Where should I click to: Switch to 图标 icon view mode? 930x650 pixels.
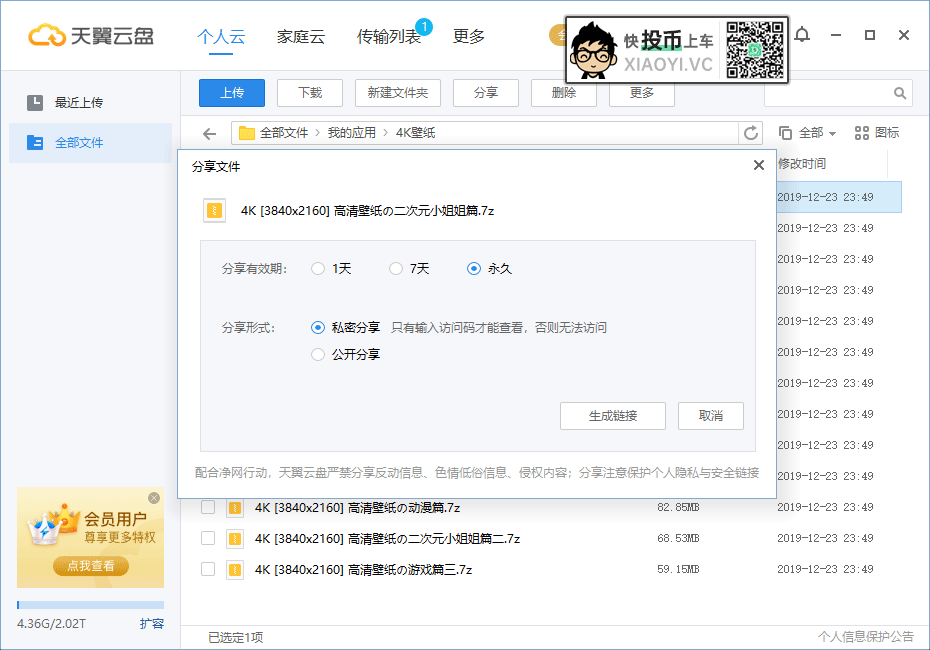[878, 132]
